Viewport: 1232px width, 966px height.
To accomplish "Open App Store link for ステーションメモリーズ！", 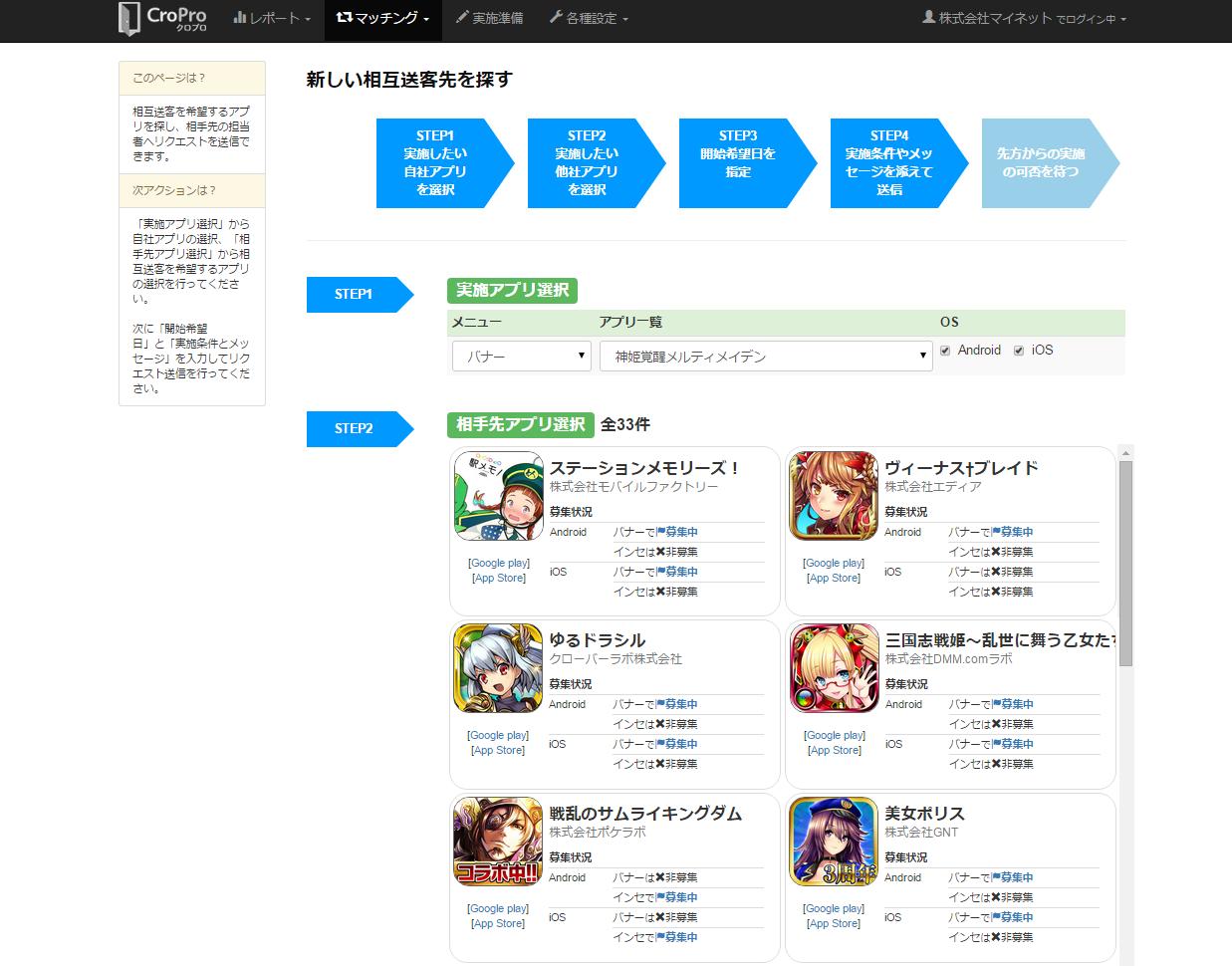I will [499, 578].
